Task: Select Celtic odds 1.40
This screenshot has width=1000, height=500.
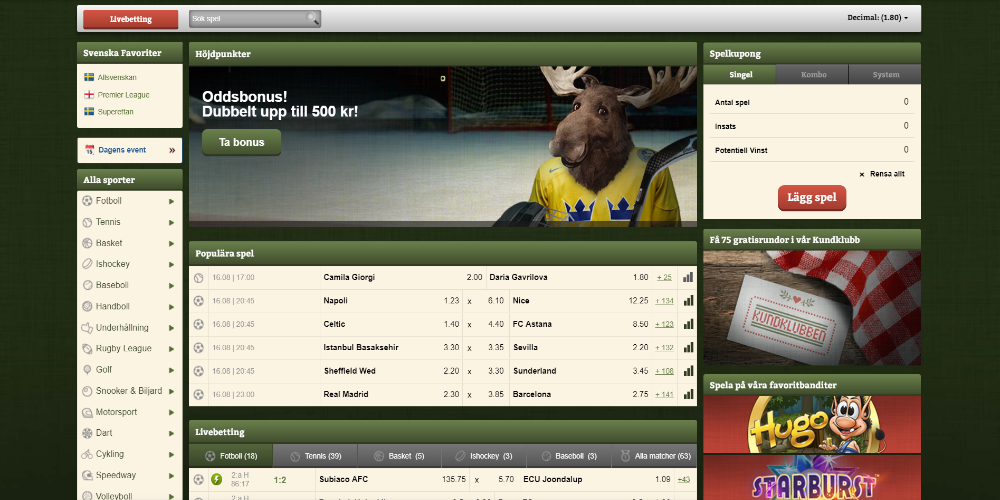Action: (x=452, y=324)
